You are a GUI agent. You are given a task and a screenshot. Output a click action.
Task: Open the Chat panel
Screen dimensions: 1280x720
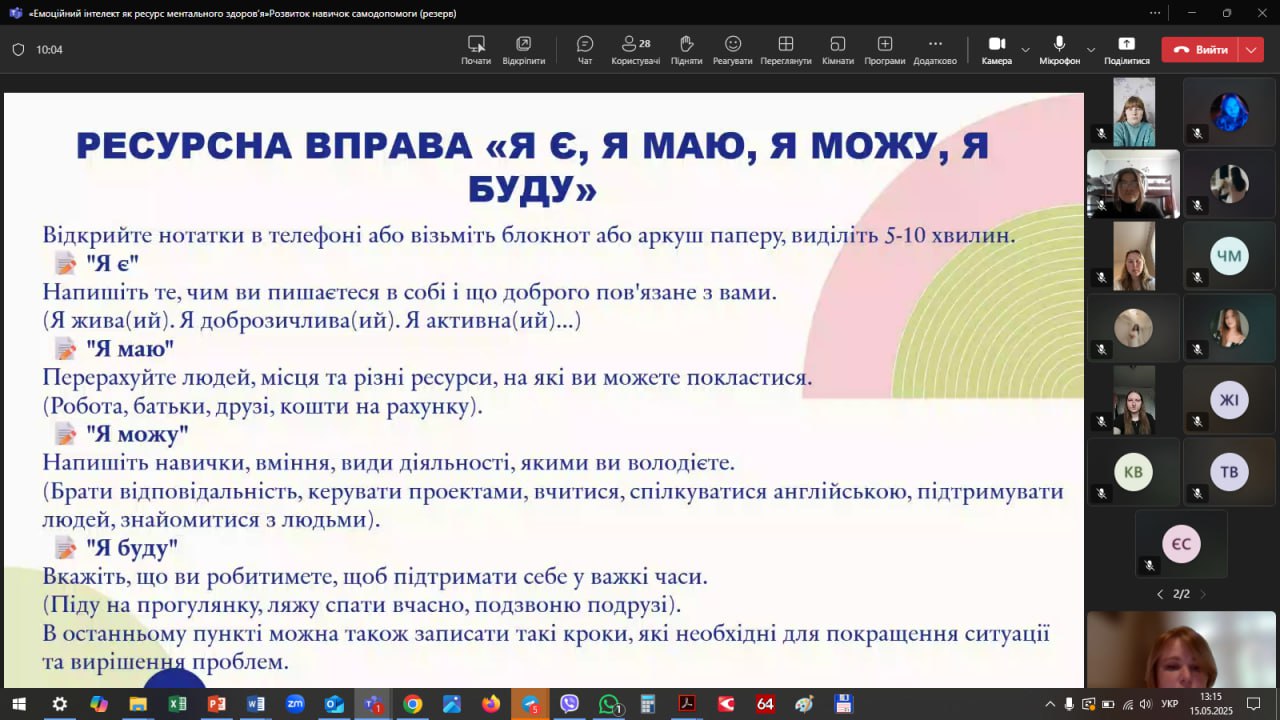pos(585,49)
